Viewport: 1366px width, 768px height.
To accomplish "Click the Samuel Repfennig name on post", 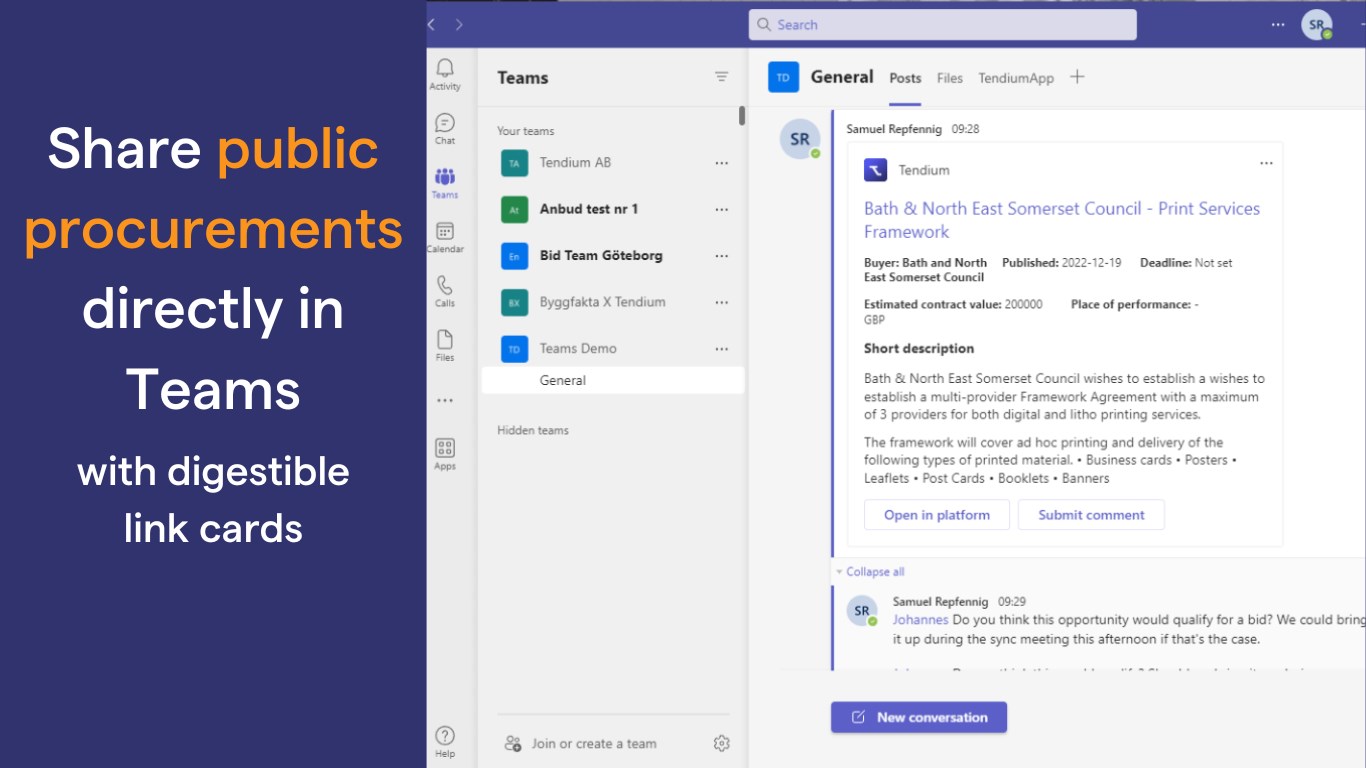I will click(895, 129).
